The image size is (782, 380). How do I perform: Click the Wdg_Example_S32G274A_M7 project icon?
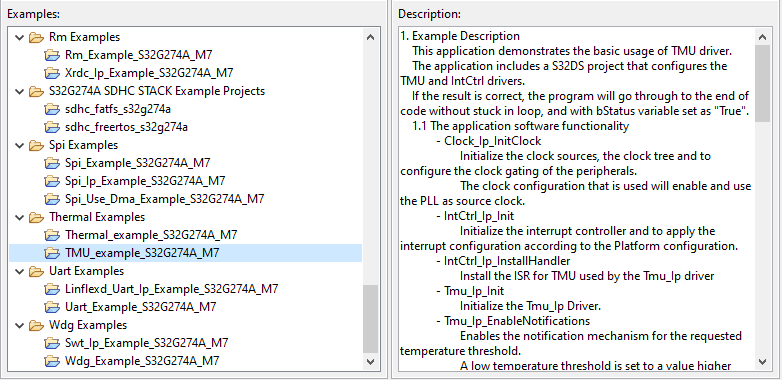coord(52,361)
